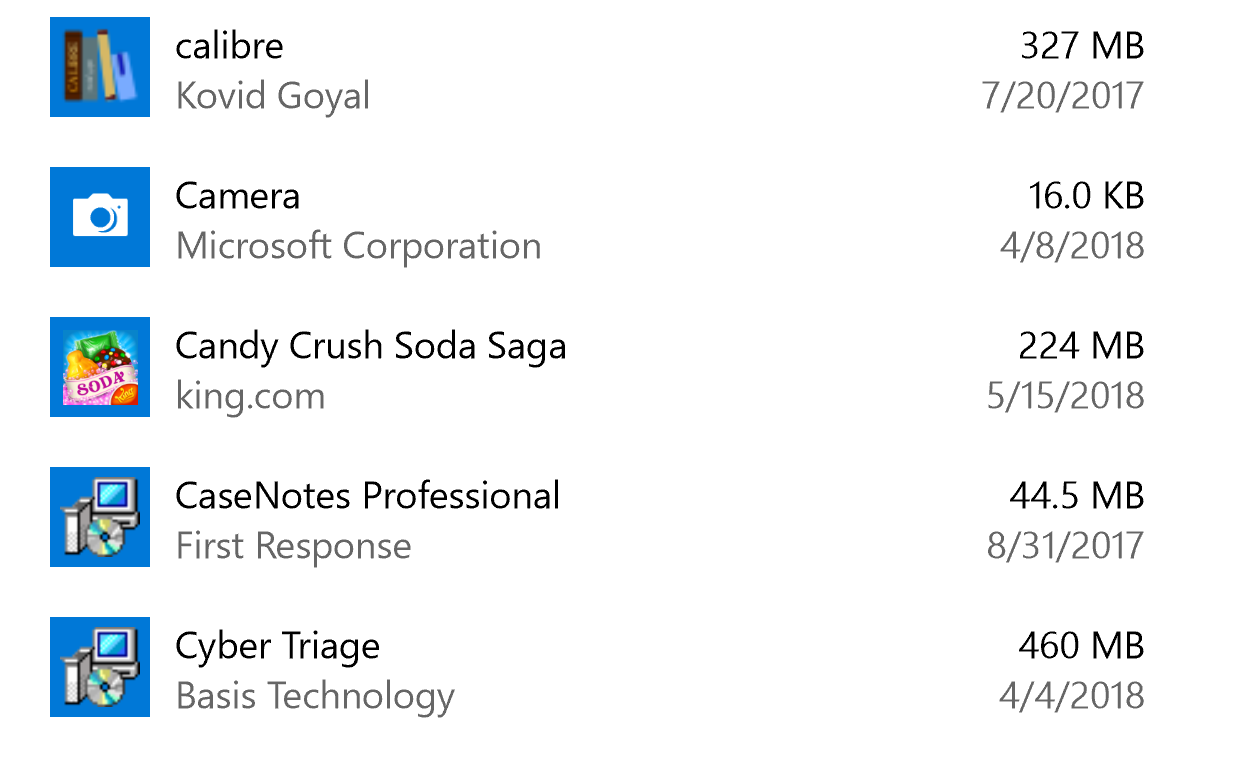Viewport: 1260px width, 758px height.
Task: Click Microsoft Corporation publisher under Camera
Action: click(x=358, y=247)
